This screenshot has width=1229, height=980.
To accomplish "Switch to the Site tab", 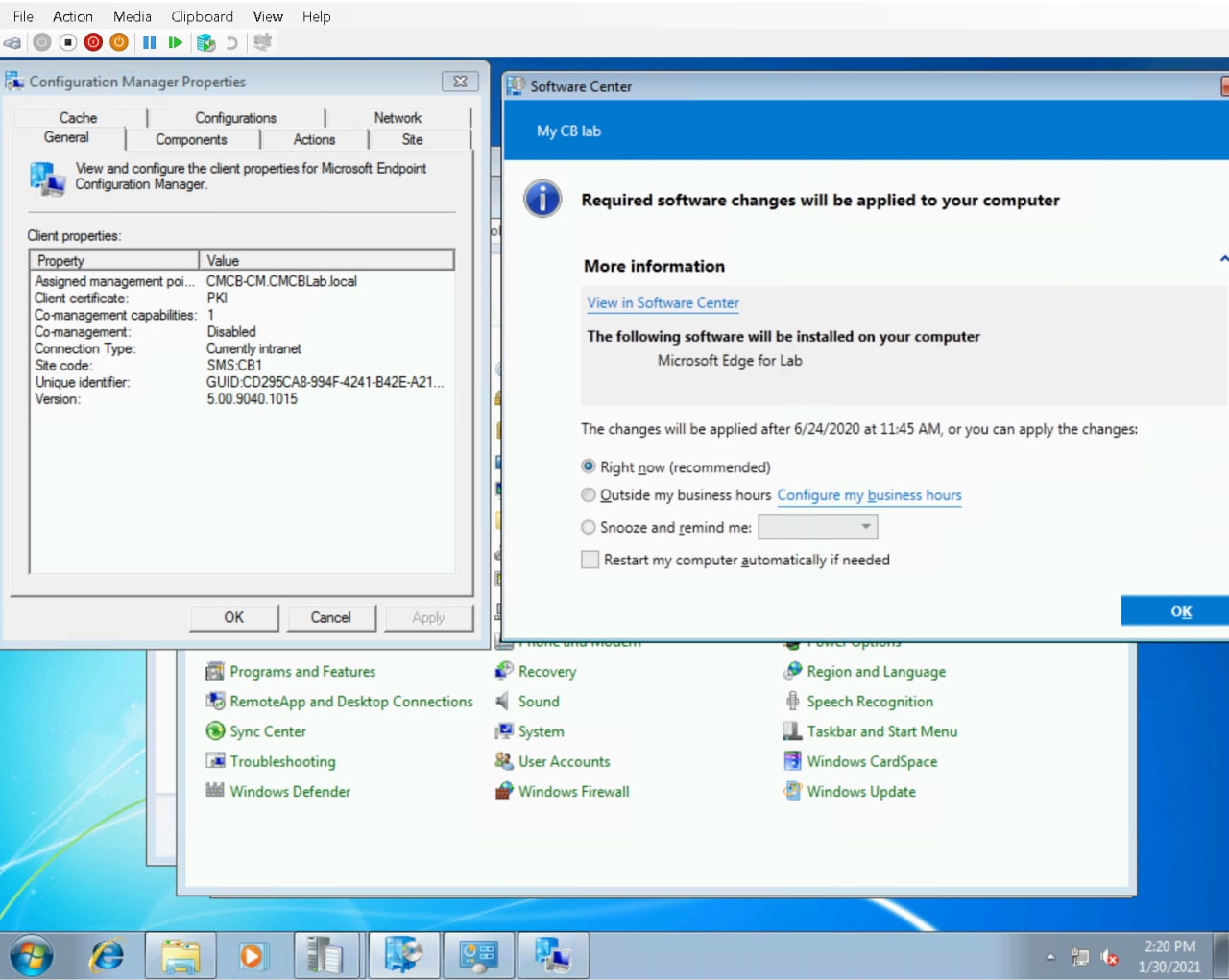I will click(x=412, y=140).
